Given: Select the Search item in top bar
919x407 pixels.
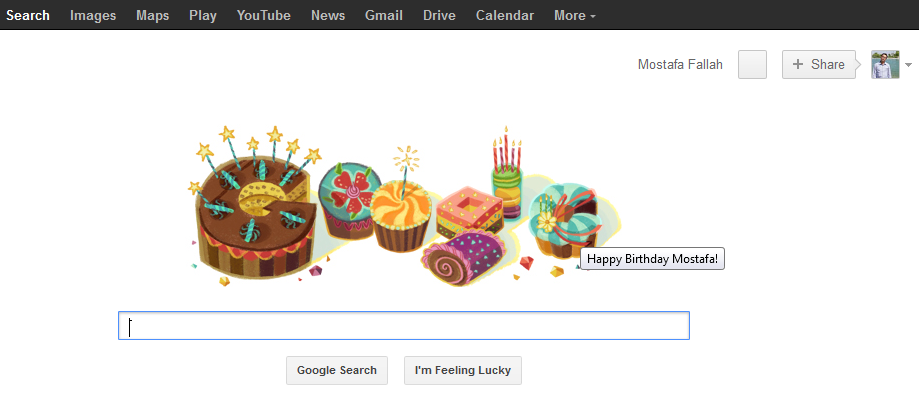Looking at the screenshot, I should (x=28, y=15).
